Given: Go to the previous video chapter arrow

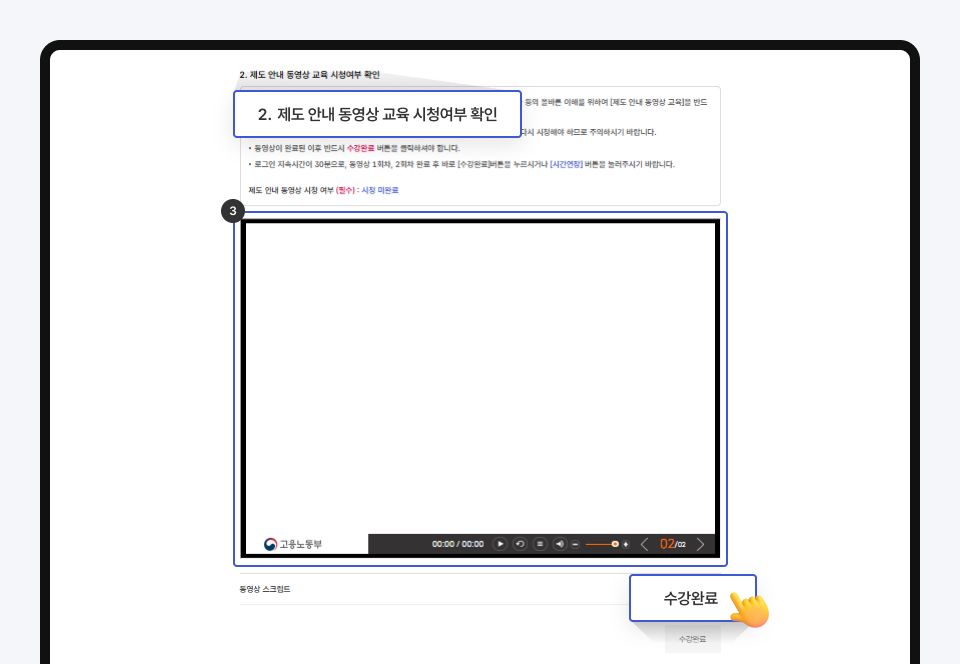Looking at the screenshot, I should [644, 544].
